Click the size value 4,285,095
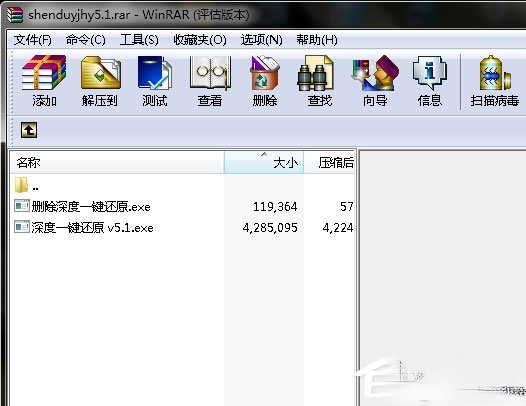This screenshot has width=526, height=406. tap(270, 228)
